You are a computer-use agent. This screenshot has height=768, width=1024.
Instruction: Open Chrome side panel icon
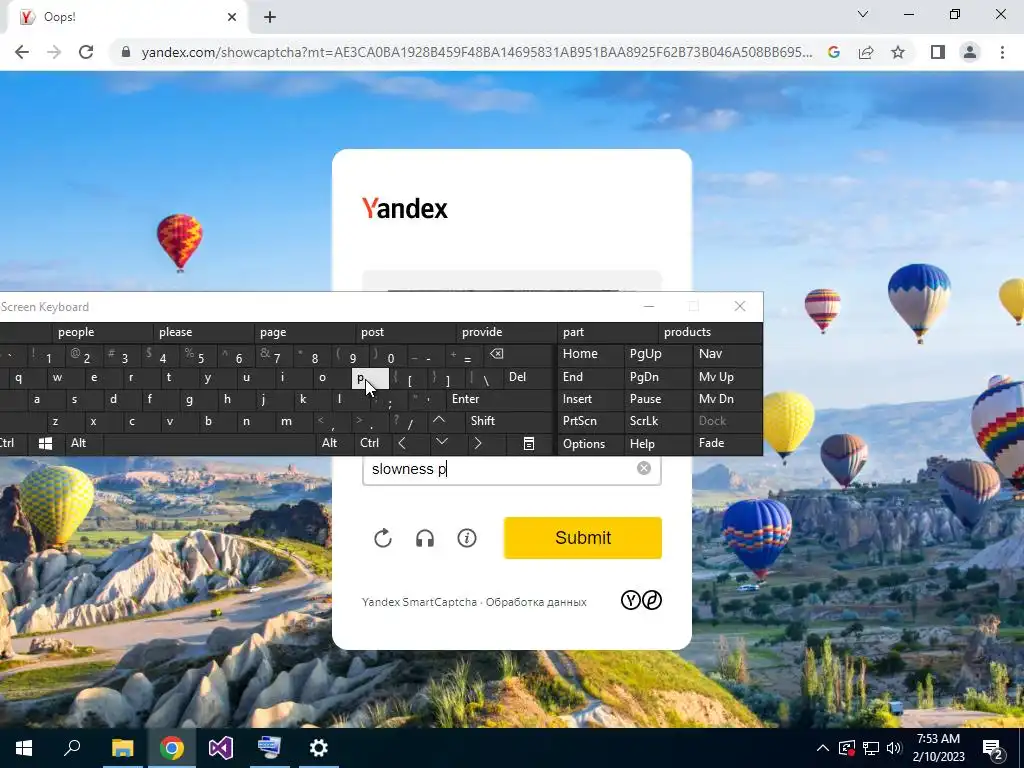coord(938,52)
